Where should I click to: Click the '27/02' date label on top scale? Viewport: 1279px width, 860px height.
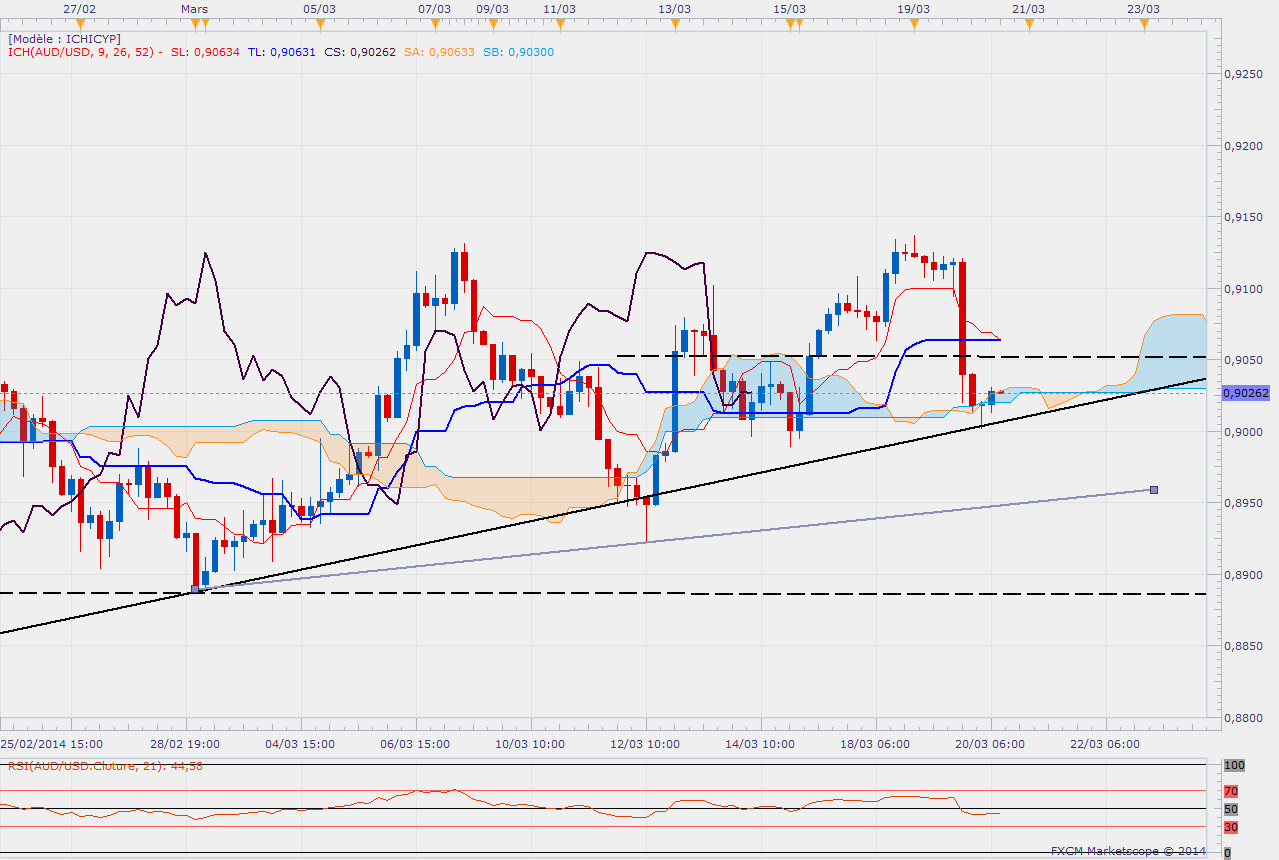[80, 9]
